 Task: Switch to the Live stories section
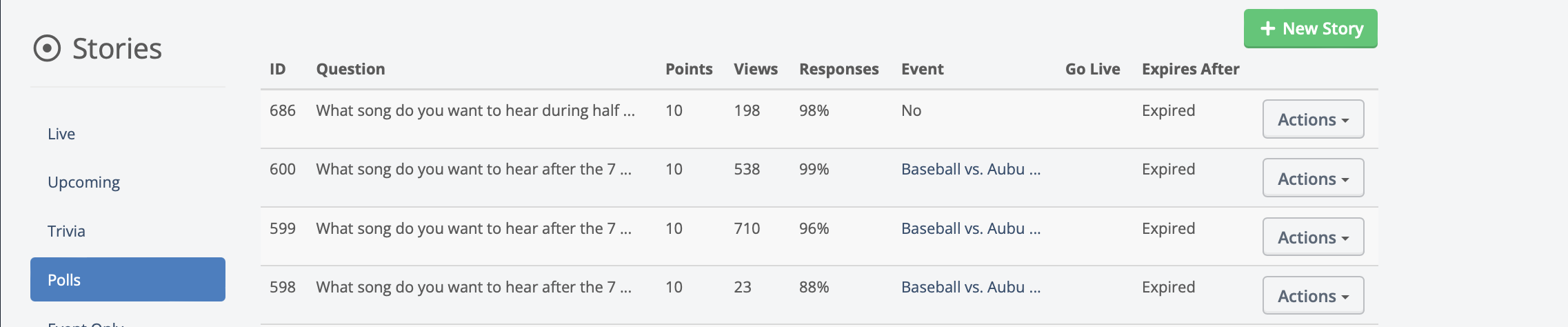[x=61, y=134]
